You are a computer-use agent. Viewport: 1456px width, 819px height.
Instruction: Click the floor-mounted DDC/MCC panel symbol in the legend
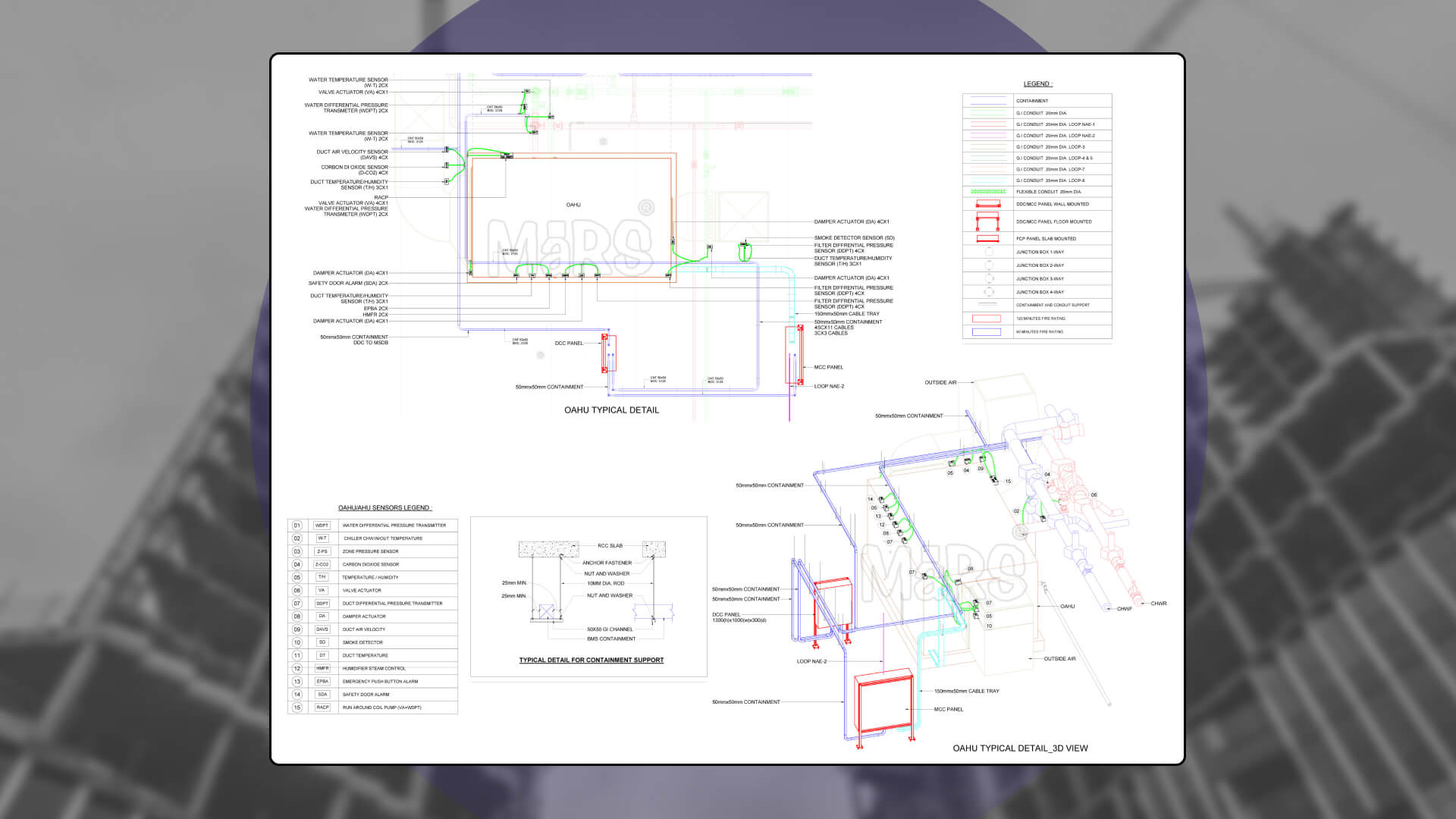click(x=987, y=221)
